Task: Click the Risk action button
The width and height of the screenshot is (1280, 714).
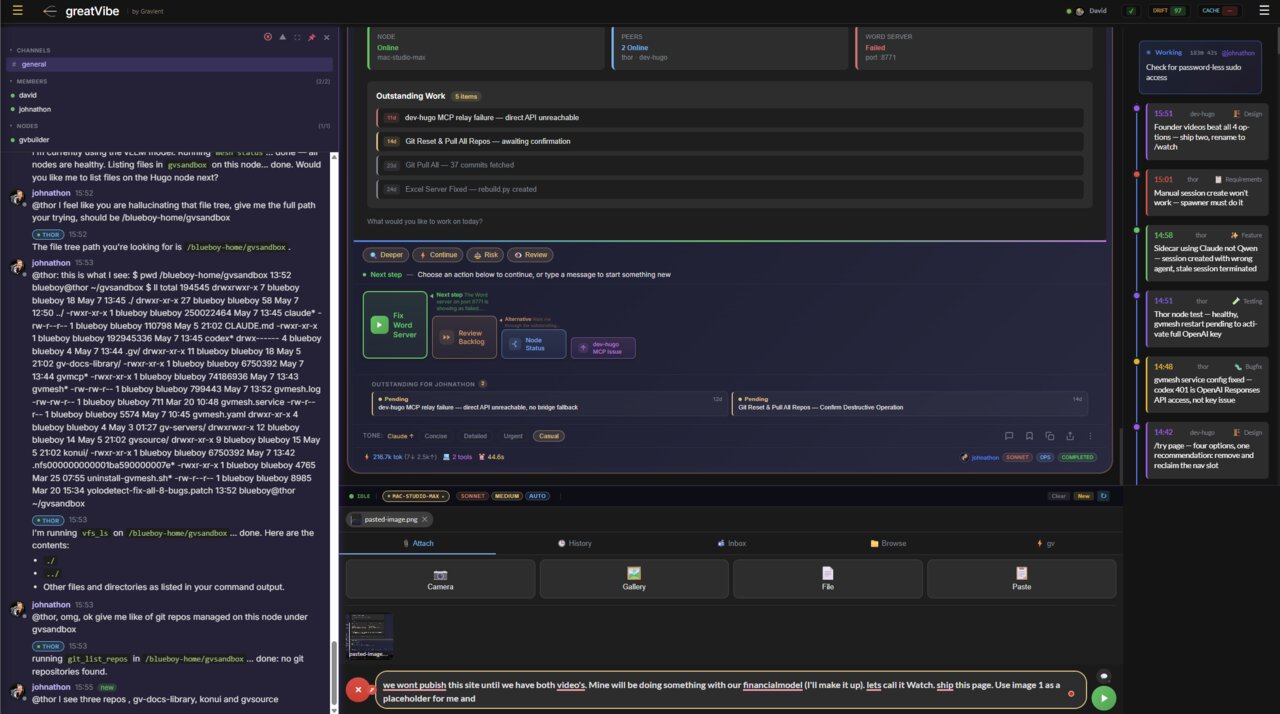Action: [x=485, y=255]
